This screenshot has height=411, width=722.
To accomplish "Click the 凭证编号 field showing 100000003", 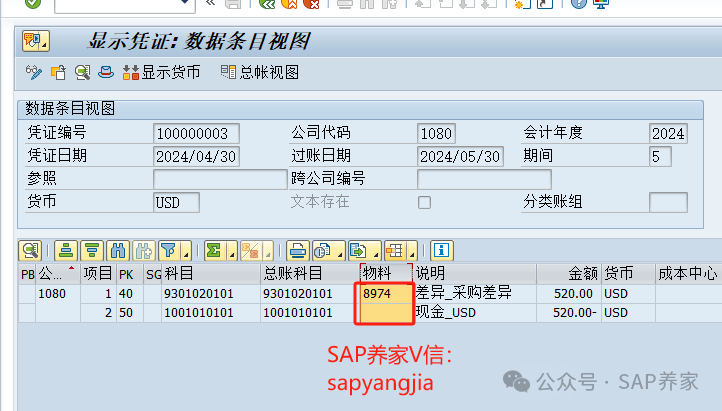I will pyautogui.click(x=196, y=133).
